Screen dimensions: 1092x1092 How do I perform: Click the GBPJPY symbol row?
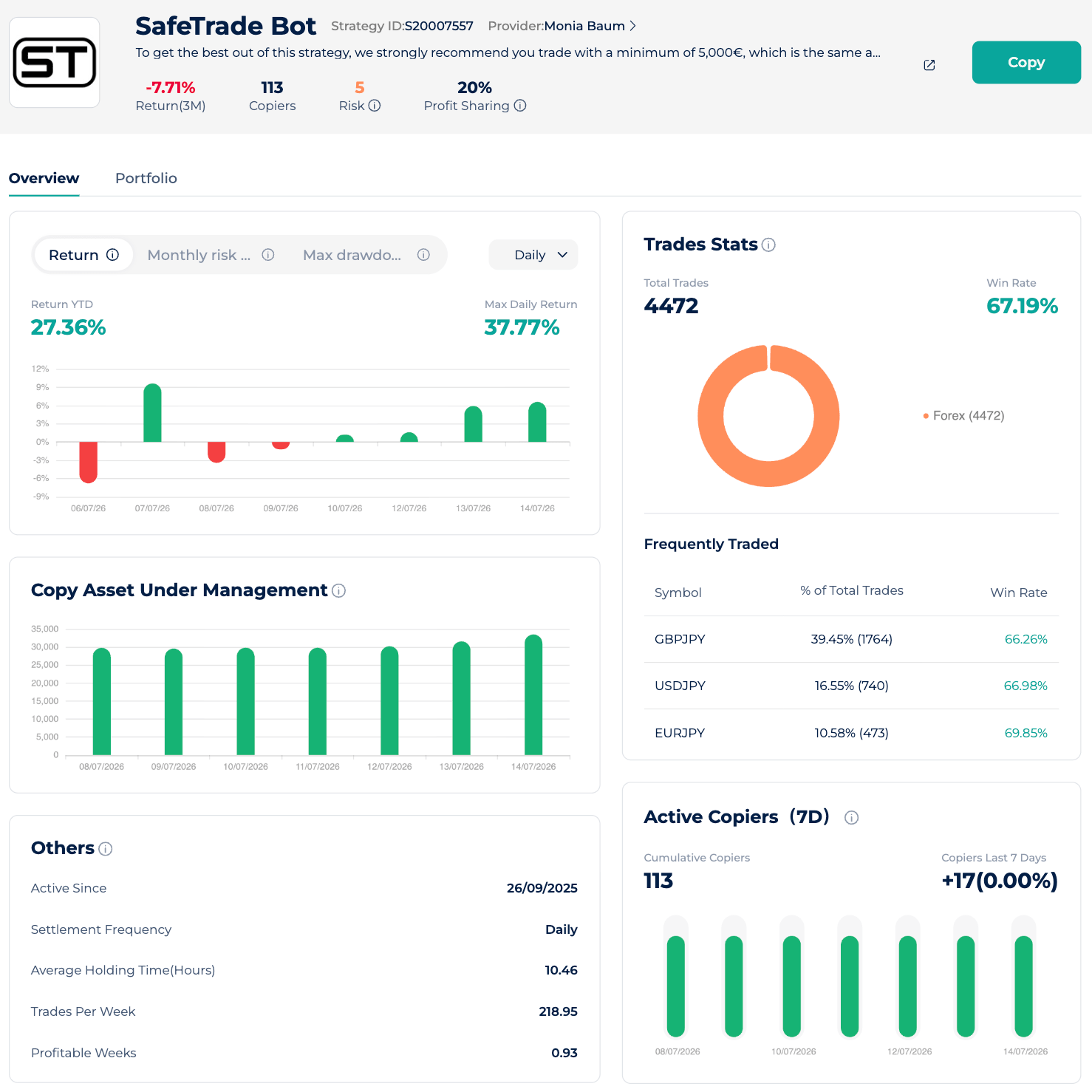[x=851, y=639]
